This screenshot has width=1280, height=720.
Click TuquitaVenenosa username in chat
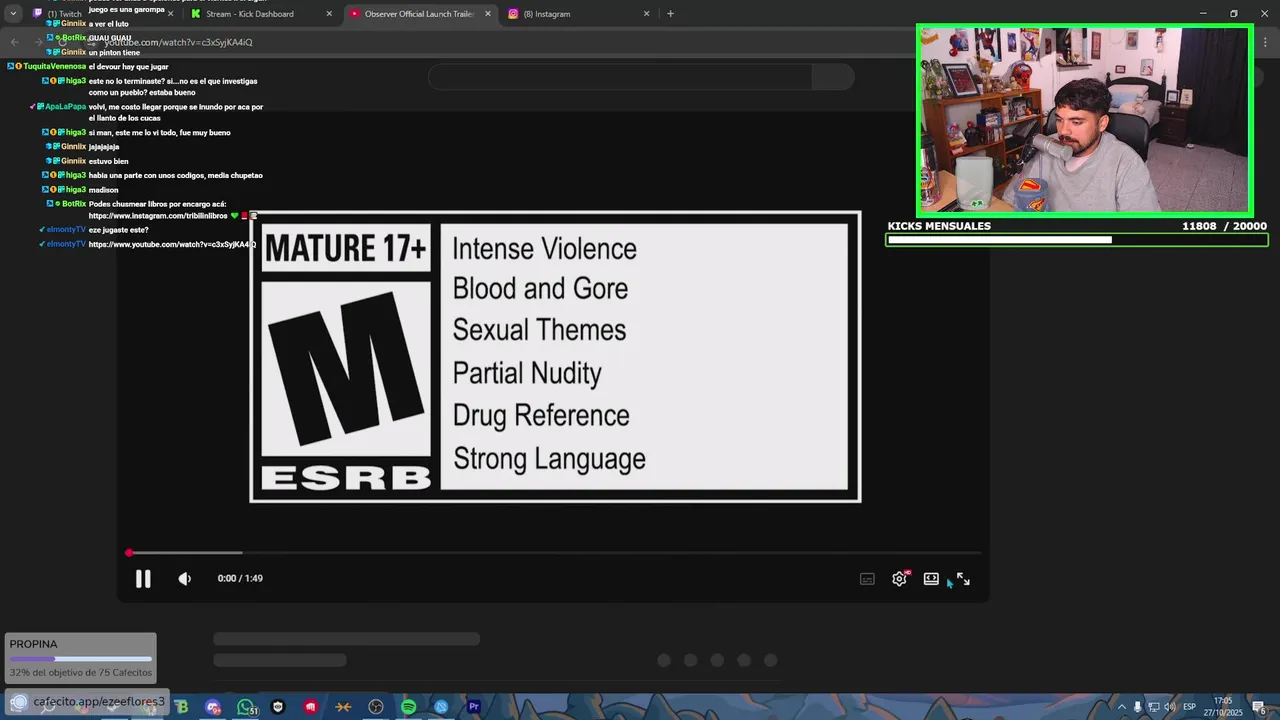pyautogui.click(x=55, y=67)
